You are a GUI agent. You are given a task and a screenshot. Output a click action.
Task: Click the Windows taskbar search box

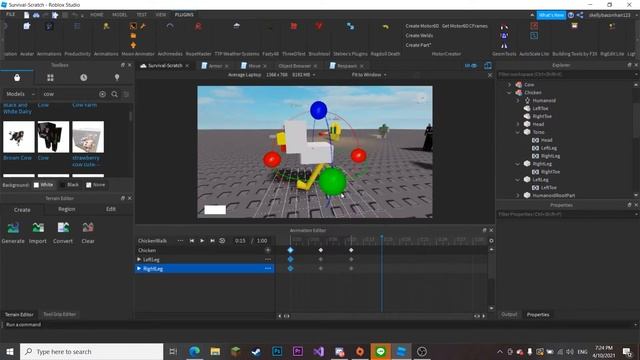click(x=91, y=351)
